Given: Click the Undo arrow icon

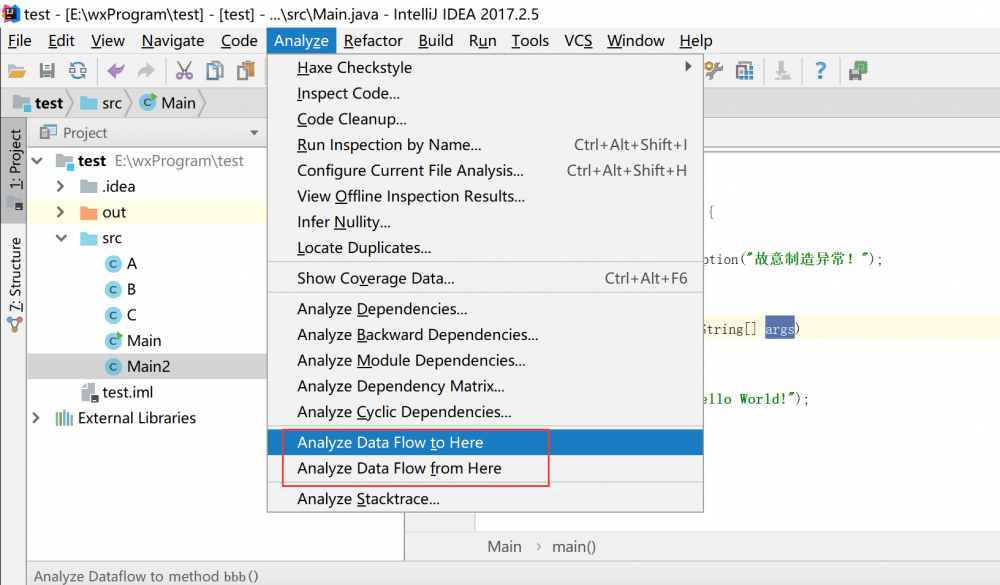Looking at the screenshot, I should 117,71.
